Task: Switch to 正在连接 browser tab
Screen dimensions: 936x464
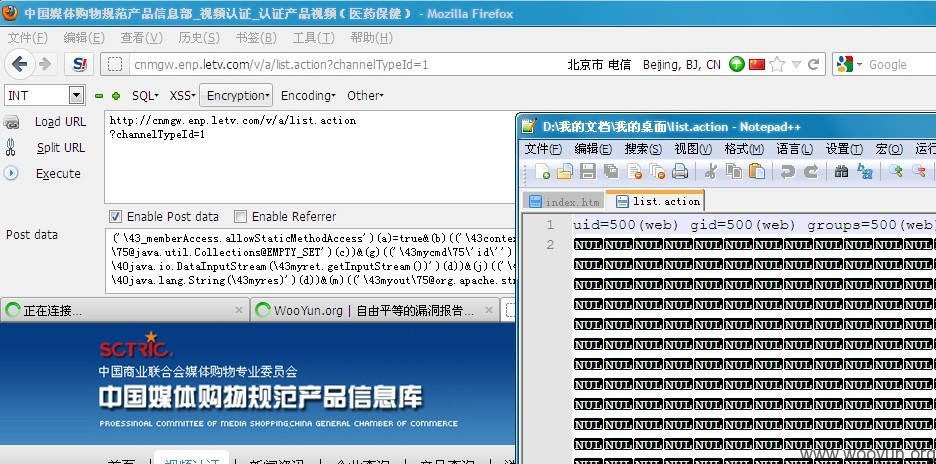Action: coord(124,310)
